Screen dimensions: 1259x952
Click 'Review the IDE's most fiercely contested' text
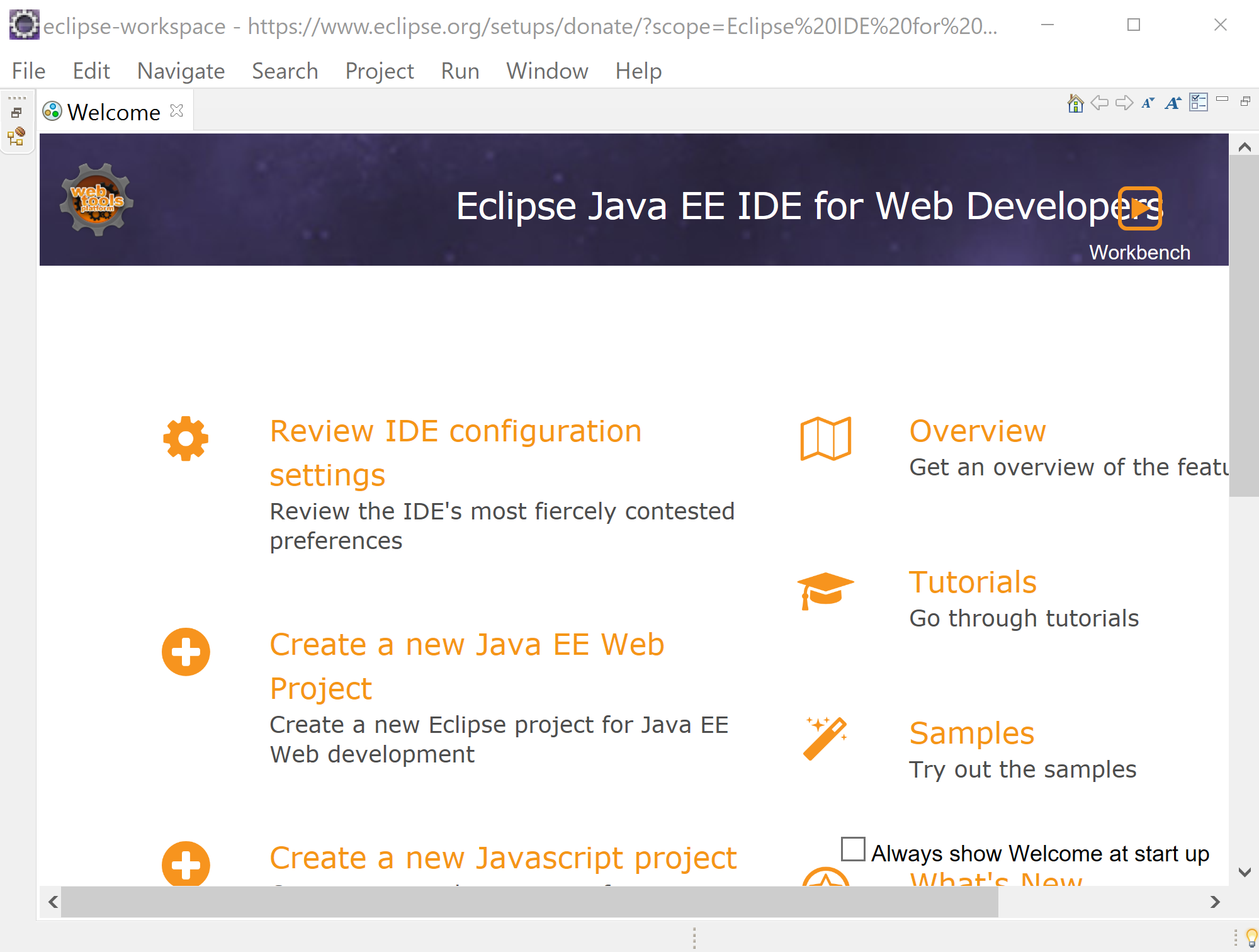click(502, 511)
